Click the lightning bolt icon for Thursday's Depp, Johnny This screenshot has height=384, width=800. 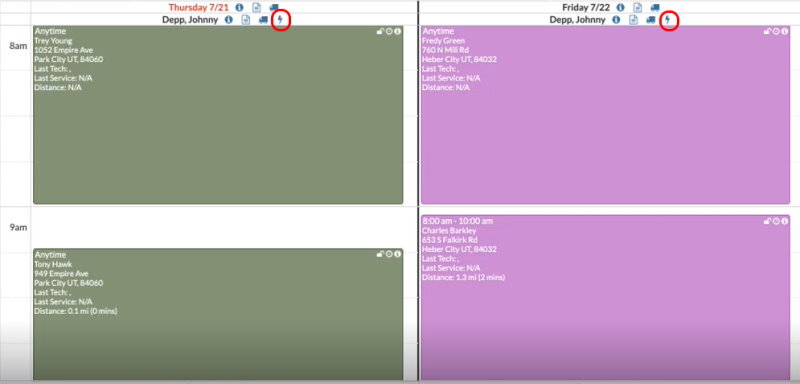pos(280,20)
